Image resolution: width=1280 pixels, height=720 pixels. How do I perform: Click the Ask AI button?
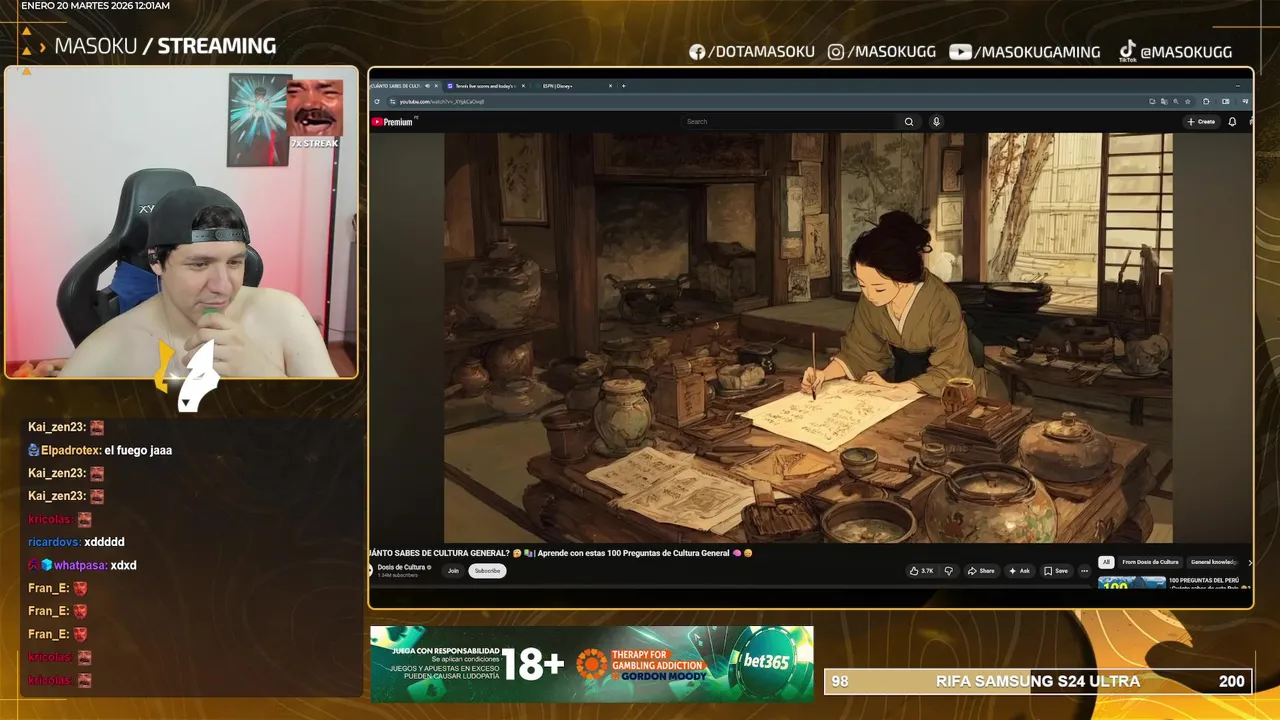1019,571
